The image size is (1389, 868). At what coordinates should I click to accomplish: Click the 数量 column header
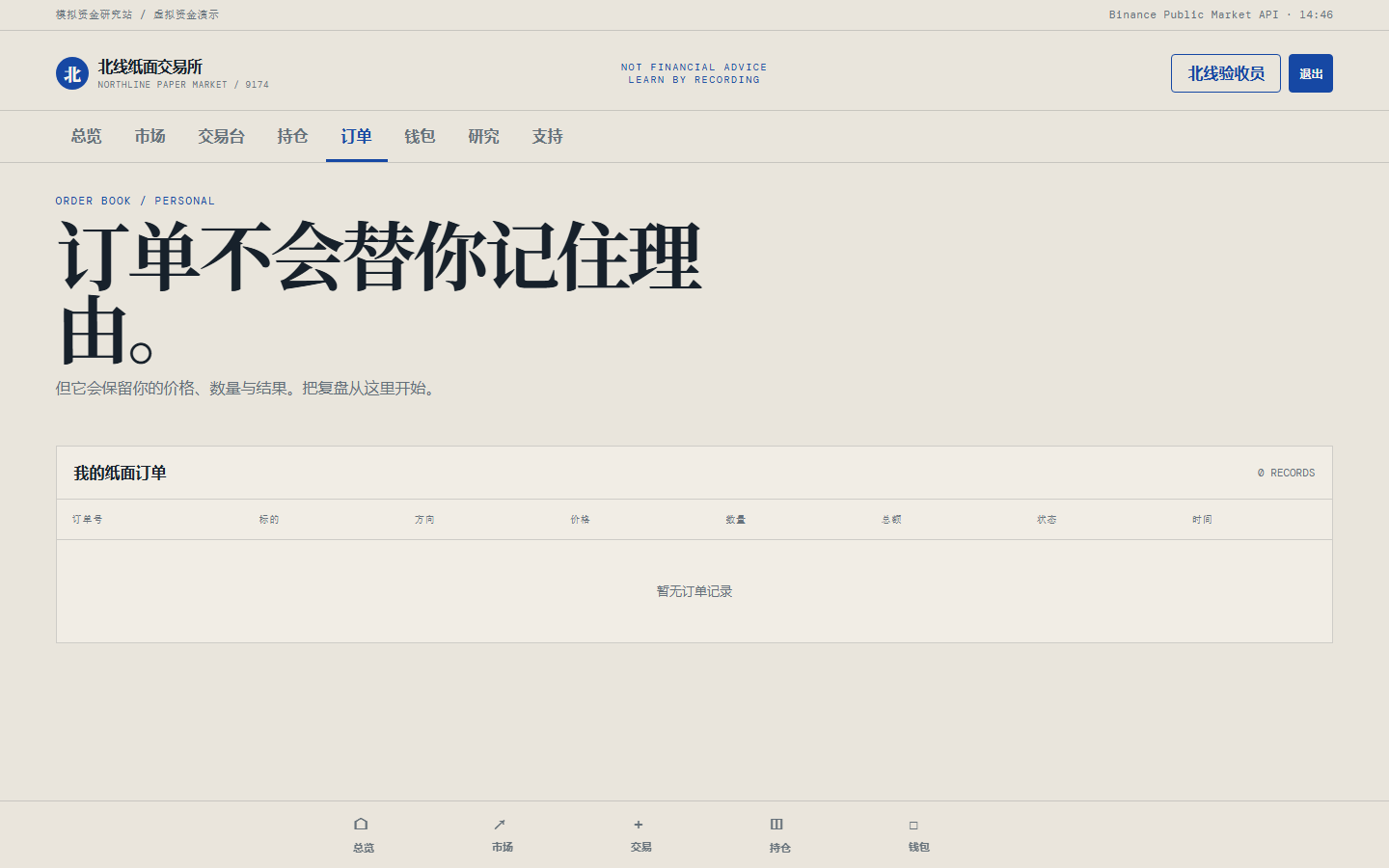tap(736, 520)
